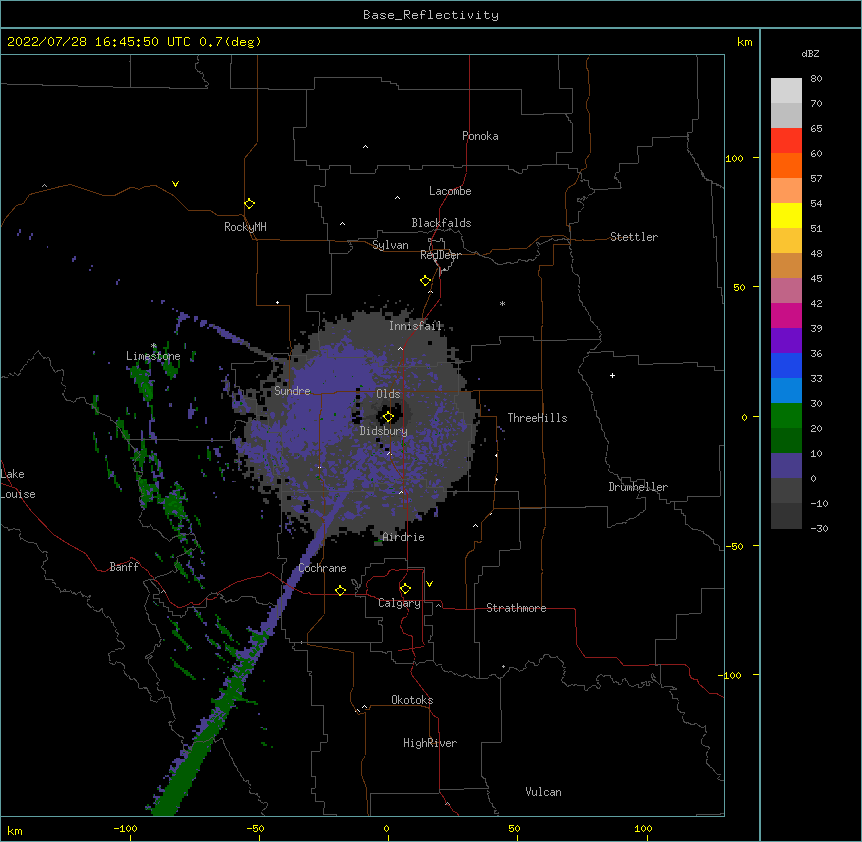Click the Airdrie label
Viewport: 862px width, 842px height.
coord(404,537)
